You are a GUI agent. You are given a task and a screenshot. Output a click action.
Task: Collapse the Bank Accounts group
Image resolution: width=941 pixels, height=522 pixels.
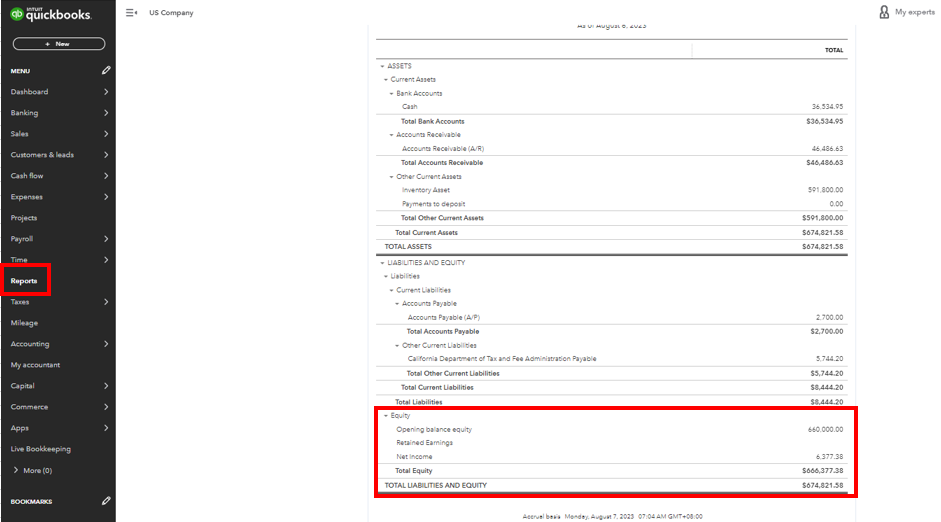coord(391,94)
